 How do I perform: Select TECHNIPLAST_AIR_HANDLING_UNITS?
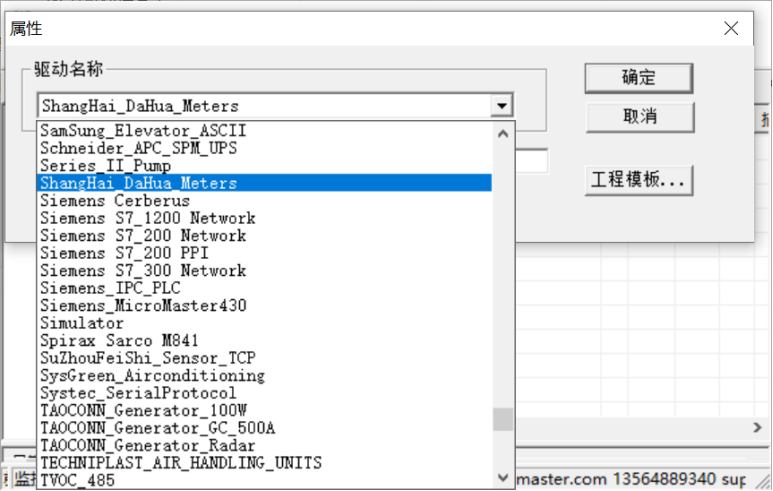pos(265,463)
